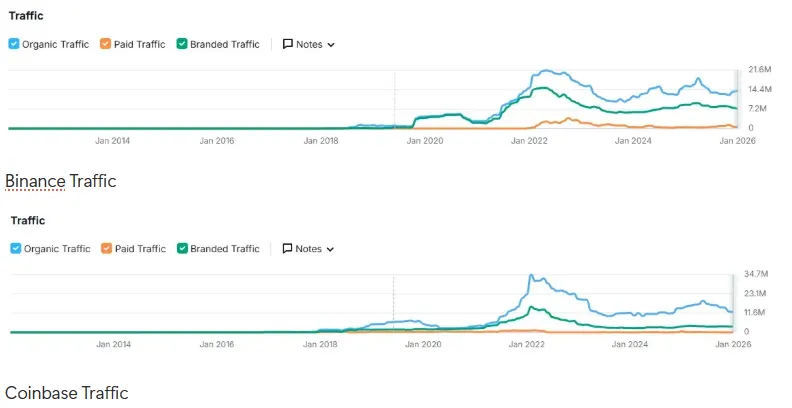This screenshot has height=408, width=792.
Task: Toggle Paid Traffic checkbox in bottom chart
Action: (105, 249)
